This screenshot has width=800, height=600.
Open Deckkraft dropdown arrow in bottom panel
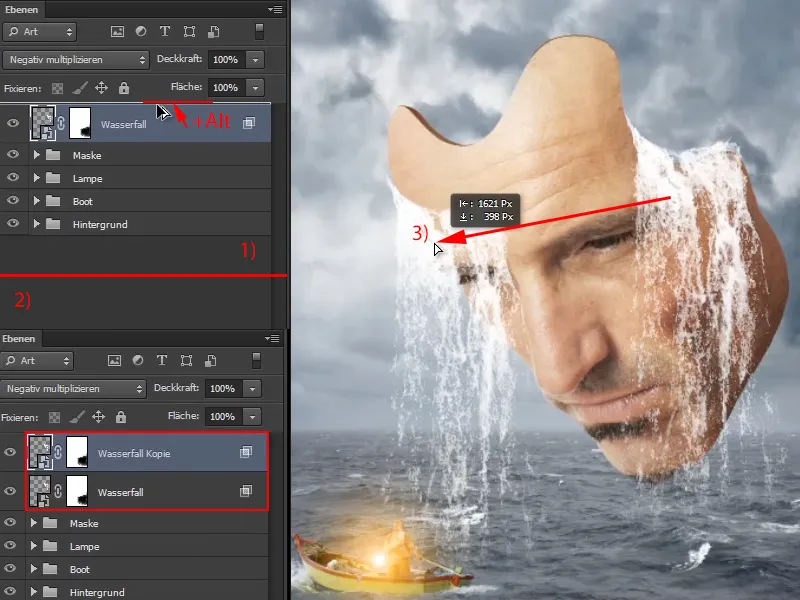tap(252, 389)
